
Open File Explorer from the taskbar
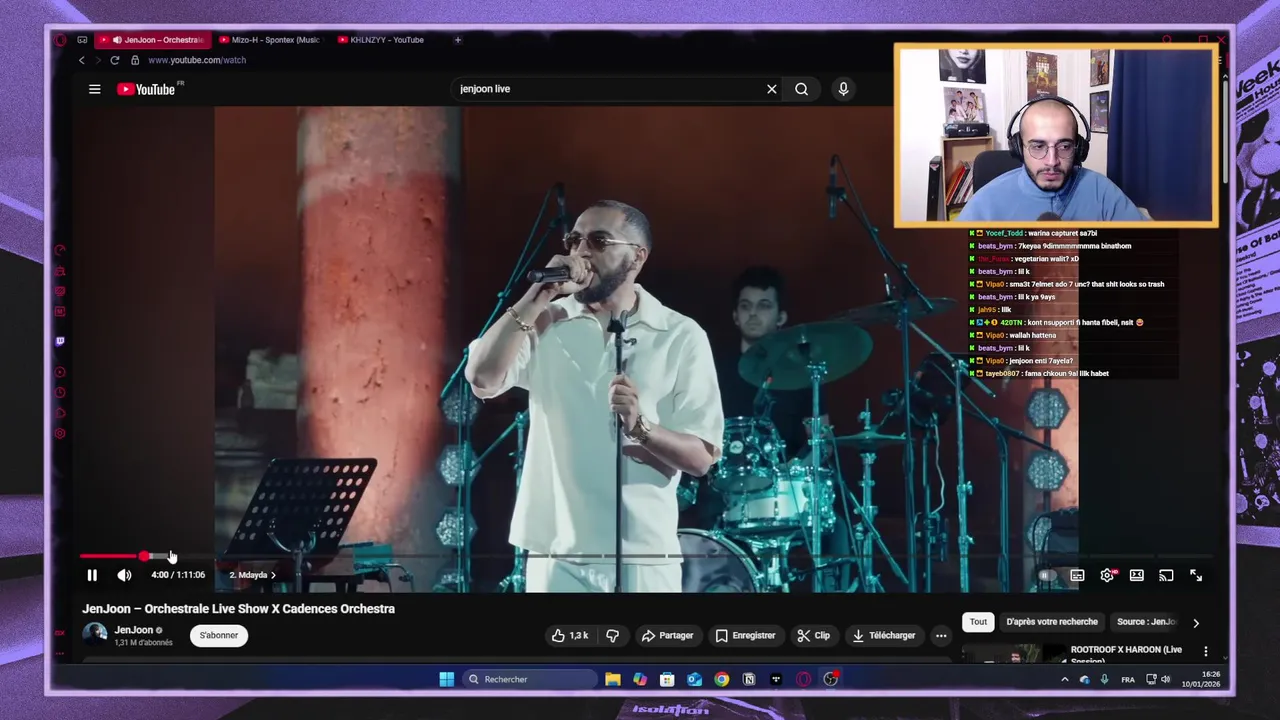tap(613, 679)
